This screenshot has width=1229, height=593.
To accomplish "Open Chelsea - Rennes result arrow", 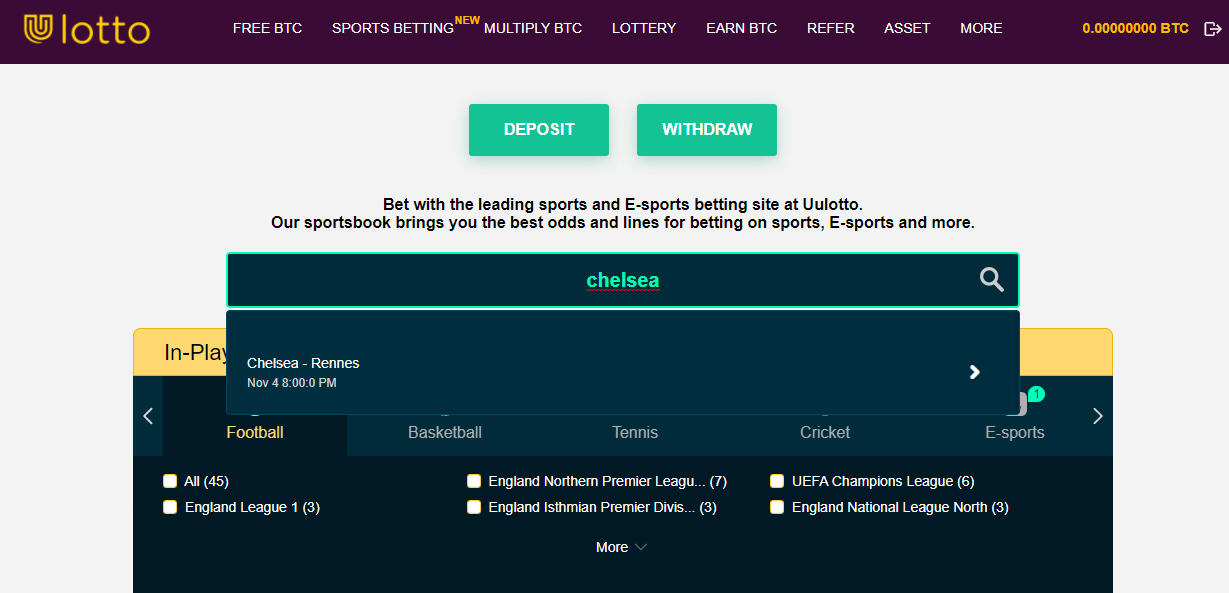I will [975, 372].
